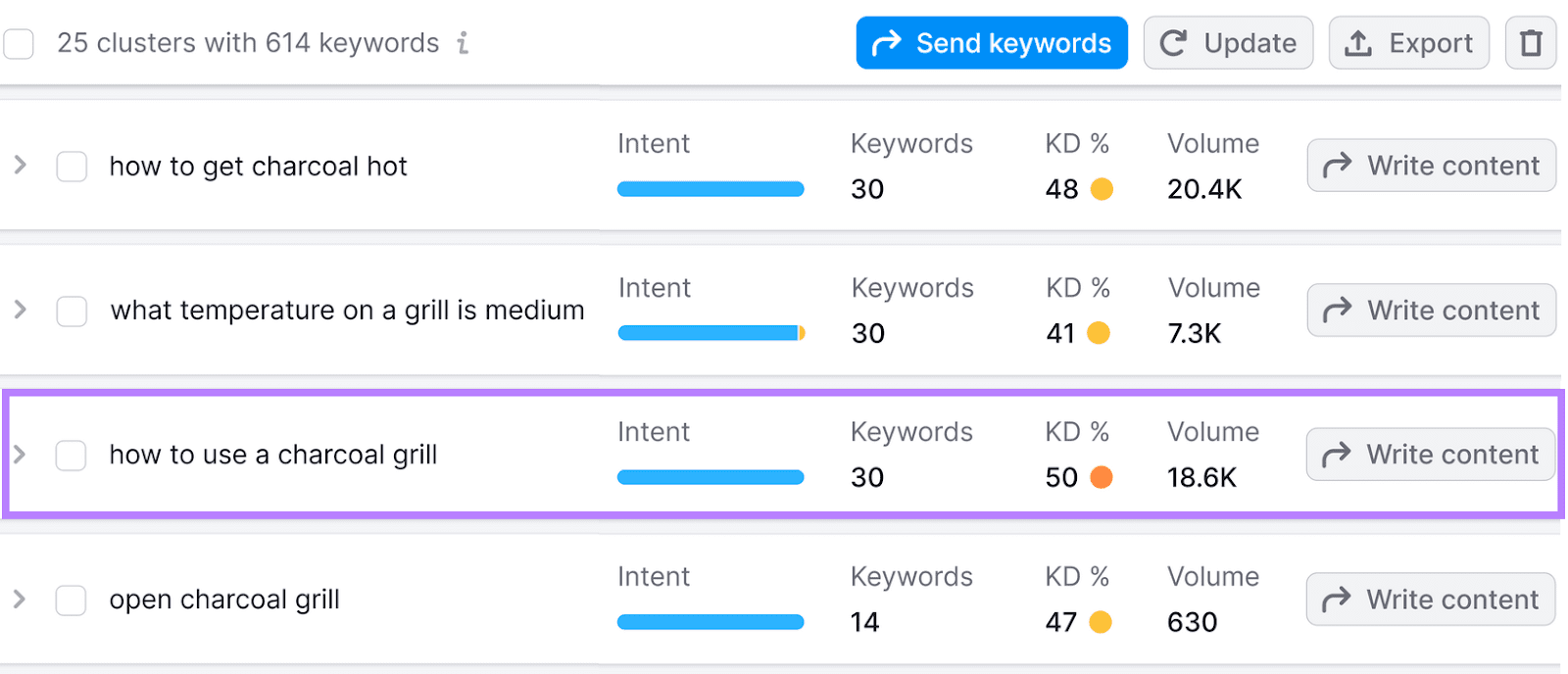Expand 'what temperature on a grill is medium' cluster
The height and width of the screenshot is (674, 1568).
[x=20, y=310]
